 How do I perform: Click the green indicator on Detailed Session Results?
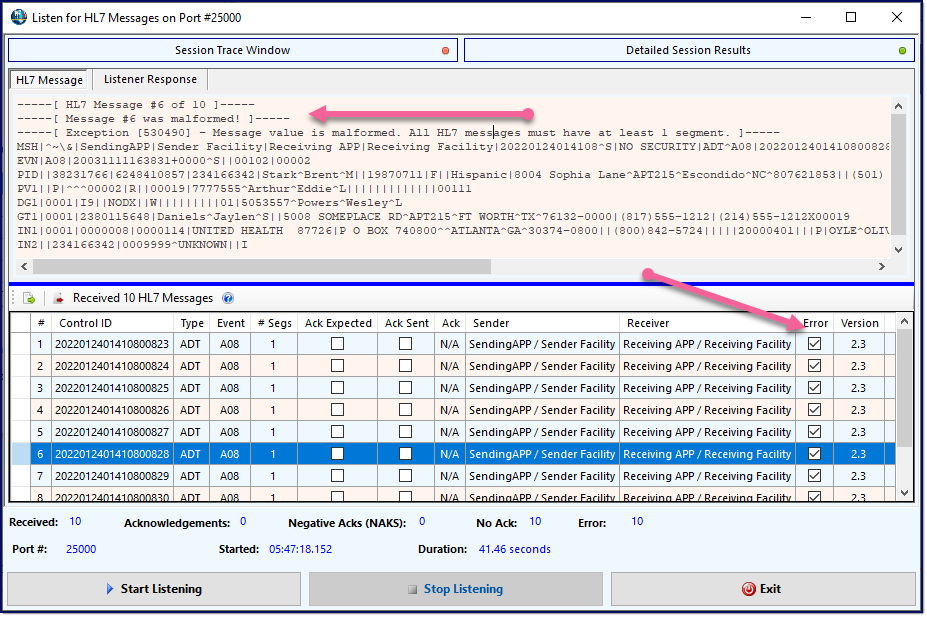902,51
